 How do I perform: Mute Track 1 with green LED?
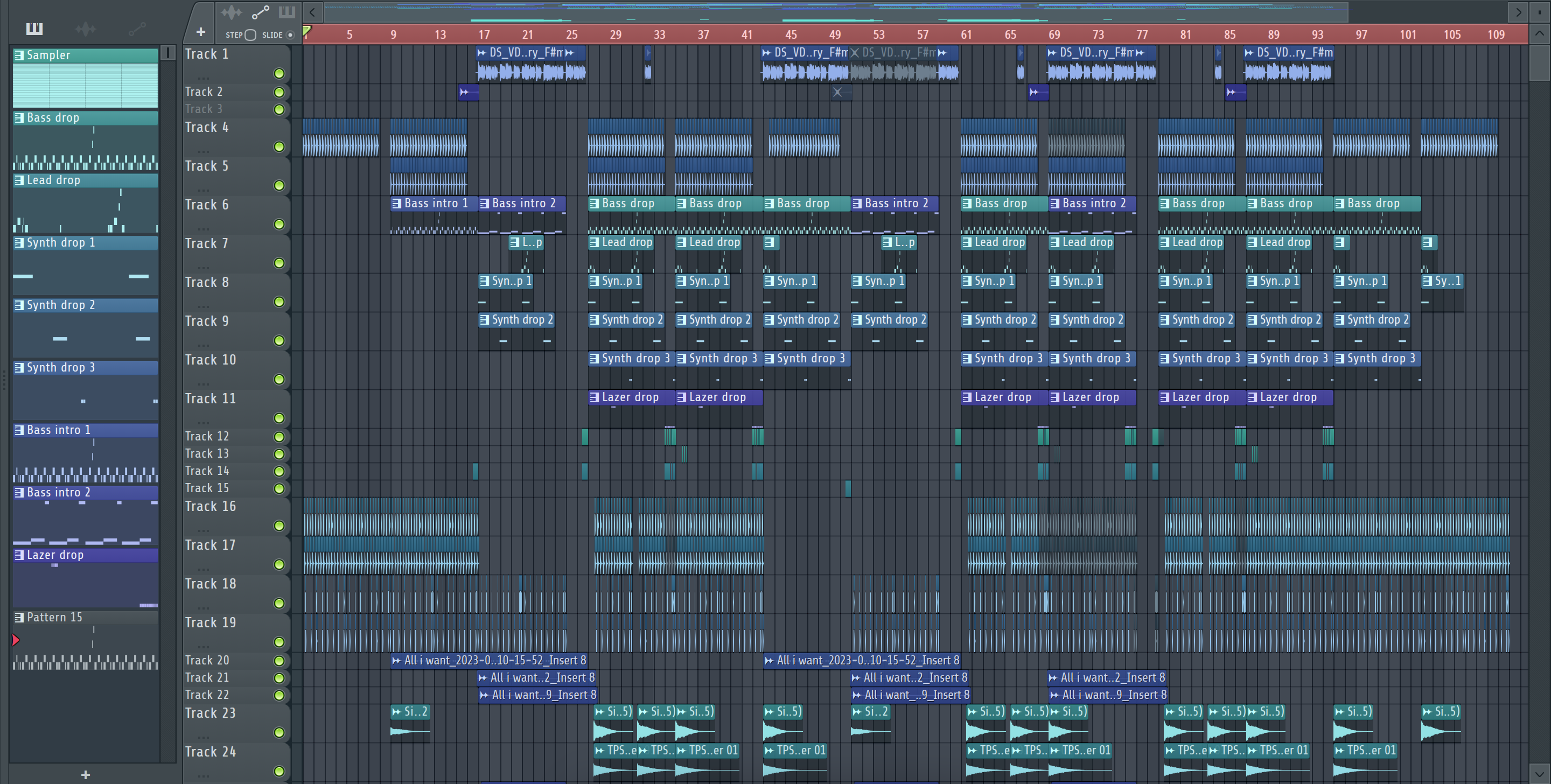click(x=279, y=73)
